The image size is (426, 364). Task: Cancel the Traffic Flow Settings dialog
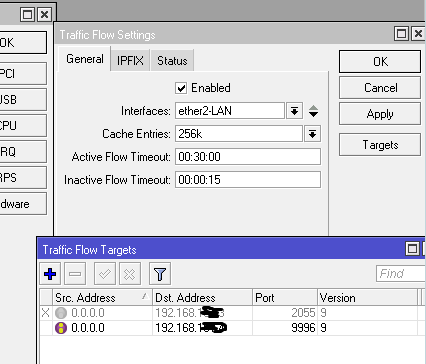coord(380,88)
